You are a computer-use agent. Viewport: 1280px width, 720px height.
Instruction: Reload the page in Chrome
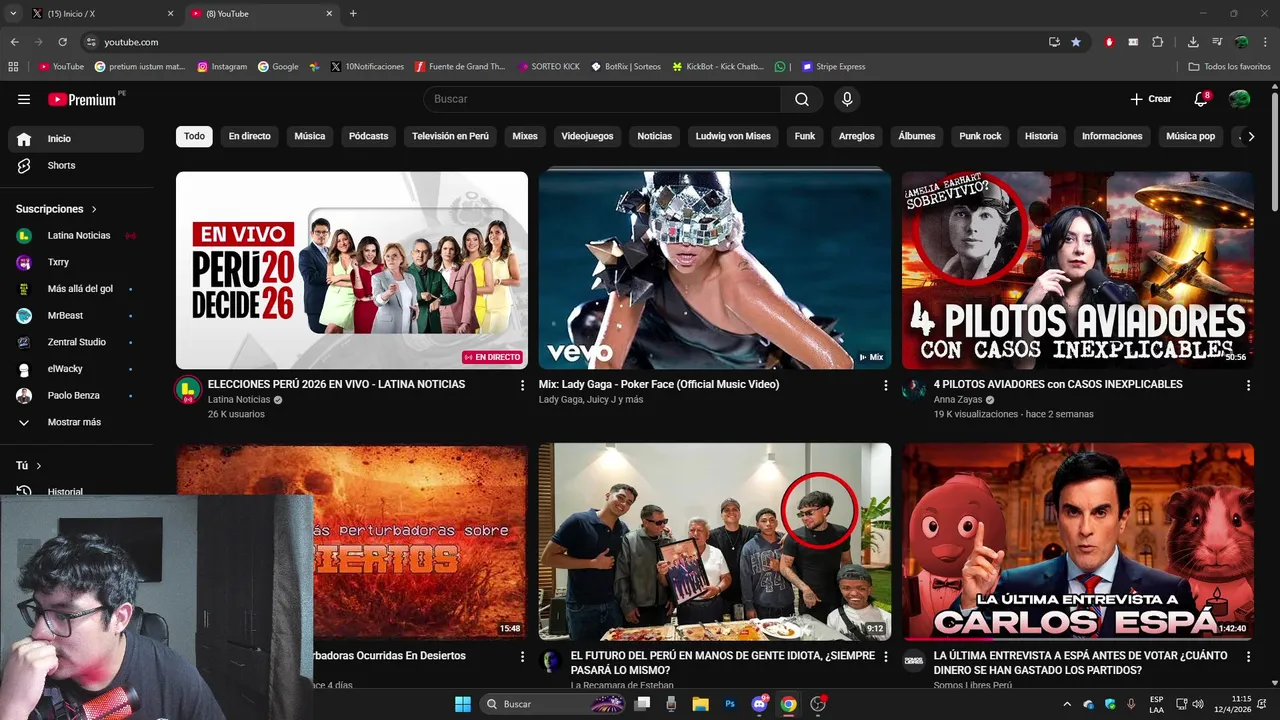[62, 42]
